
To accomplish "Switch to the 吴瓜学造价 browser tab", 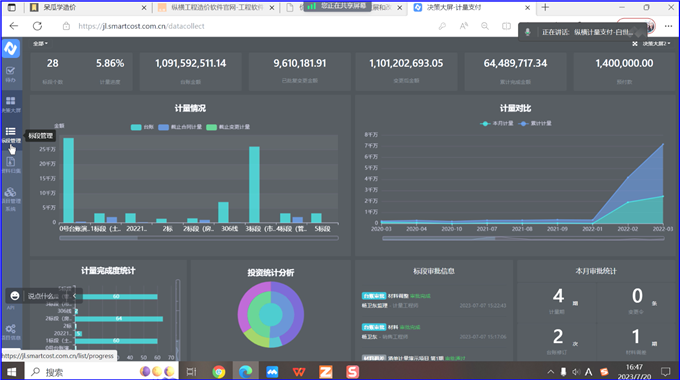I will point(89,8).
